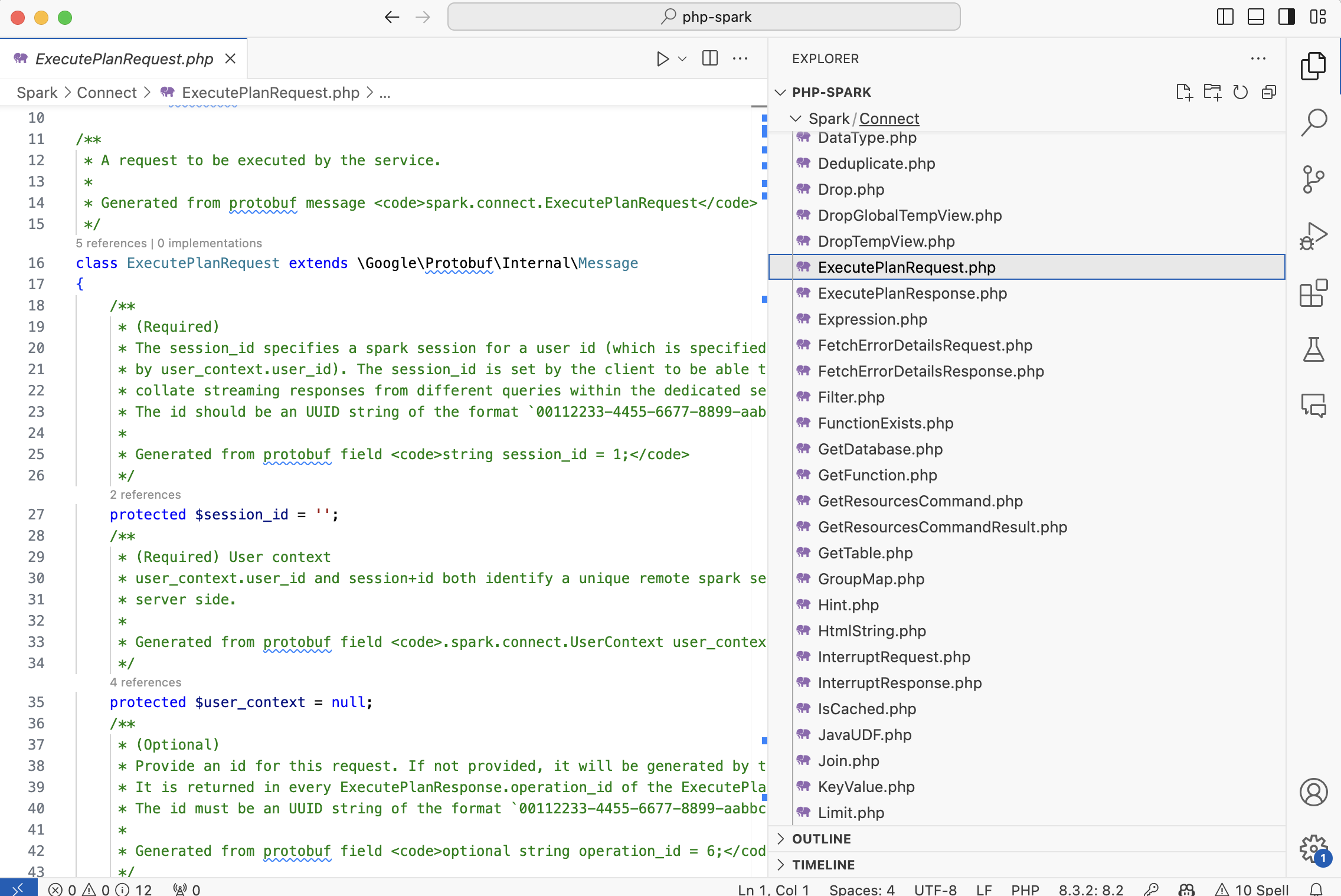Image resolution: width=1341 pixels, height=896 pixels.
Task: Toggle the bottom panel layout button
Action: coord(1256,17)
